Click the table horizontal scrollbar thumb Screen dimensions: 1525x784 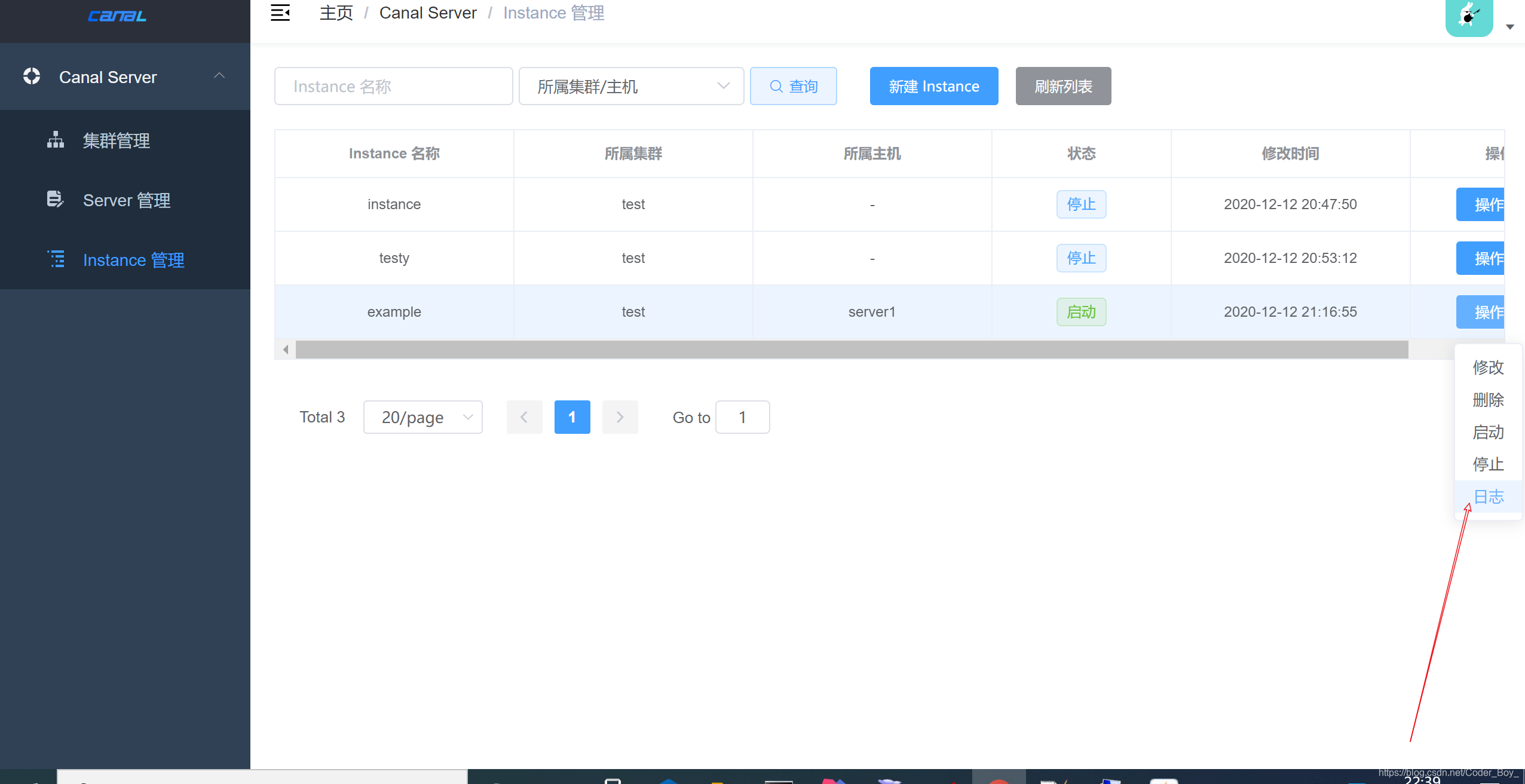(x=852, y=350)
